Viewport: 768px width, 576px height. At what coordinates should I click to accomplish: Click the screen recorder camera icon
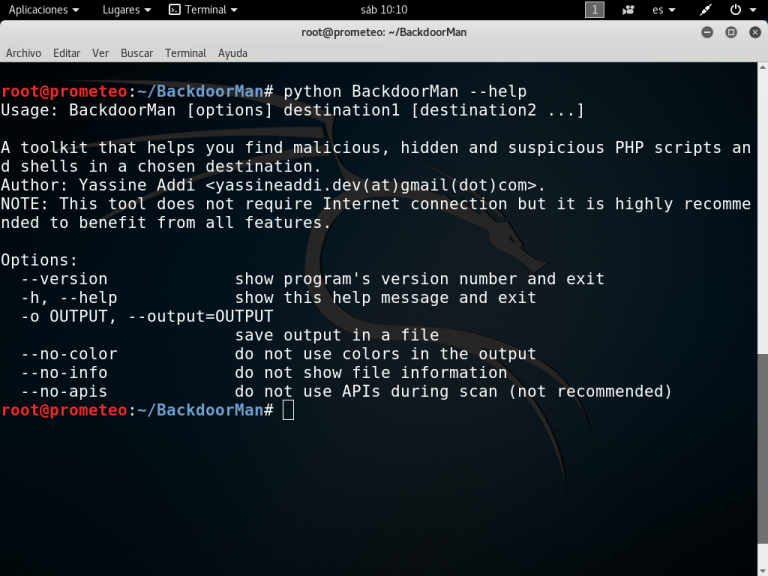628,10
